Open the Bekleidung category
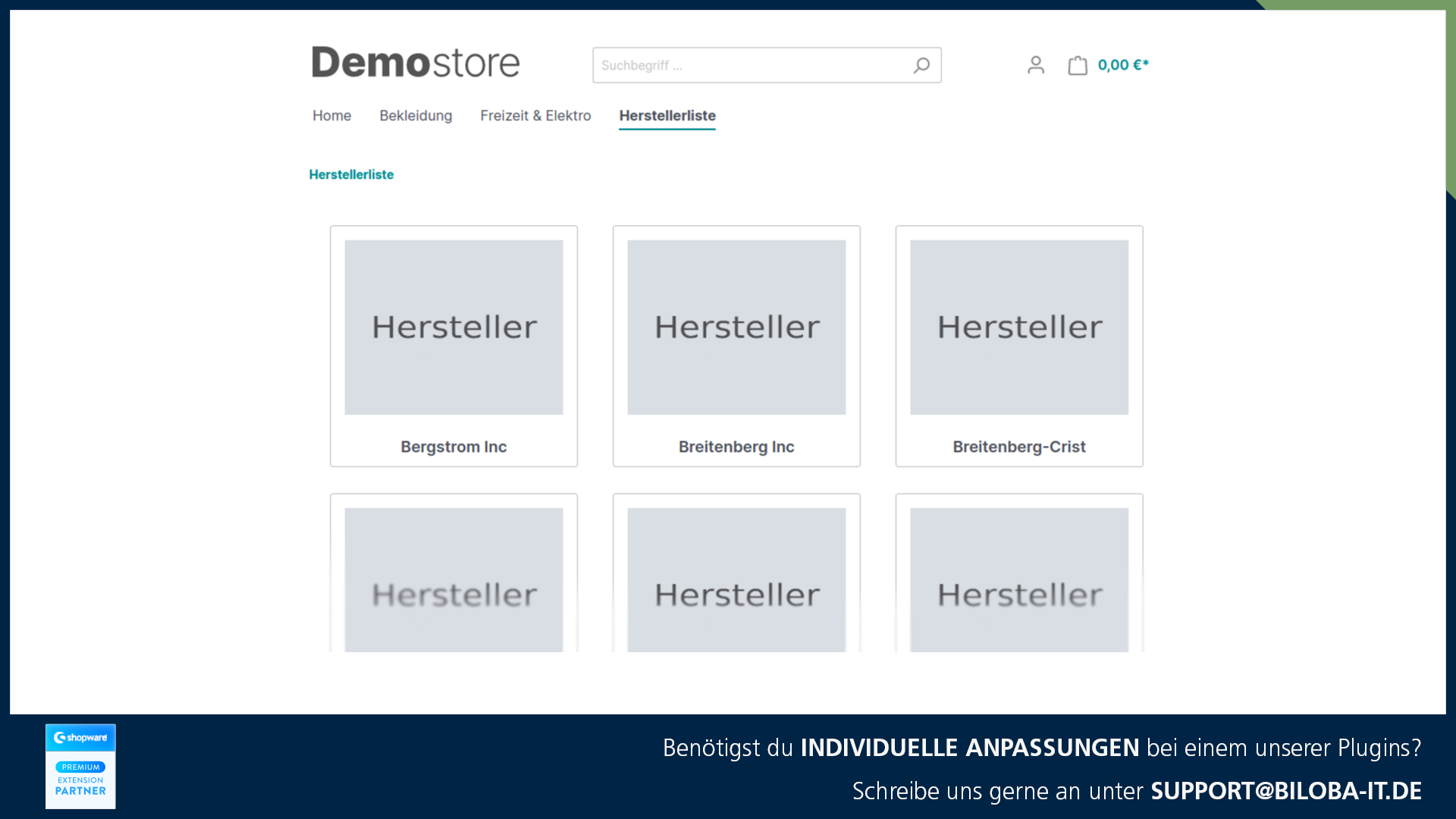The height and width of the screenshot is (819, 1456). click(x=416, y=115)
